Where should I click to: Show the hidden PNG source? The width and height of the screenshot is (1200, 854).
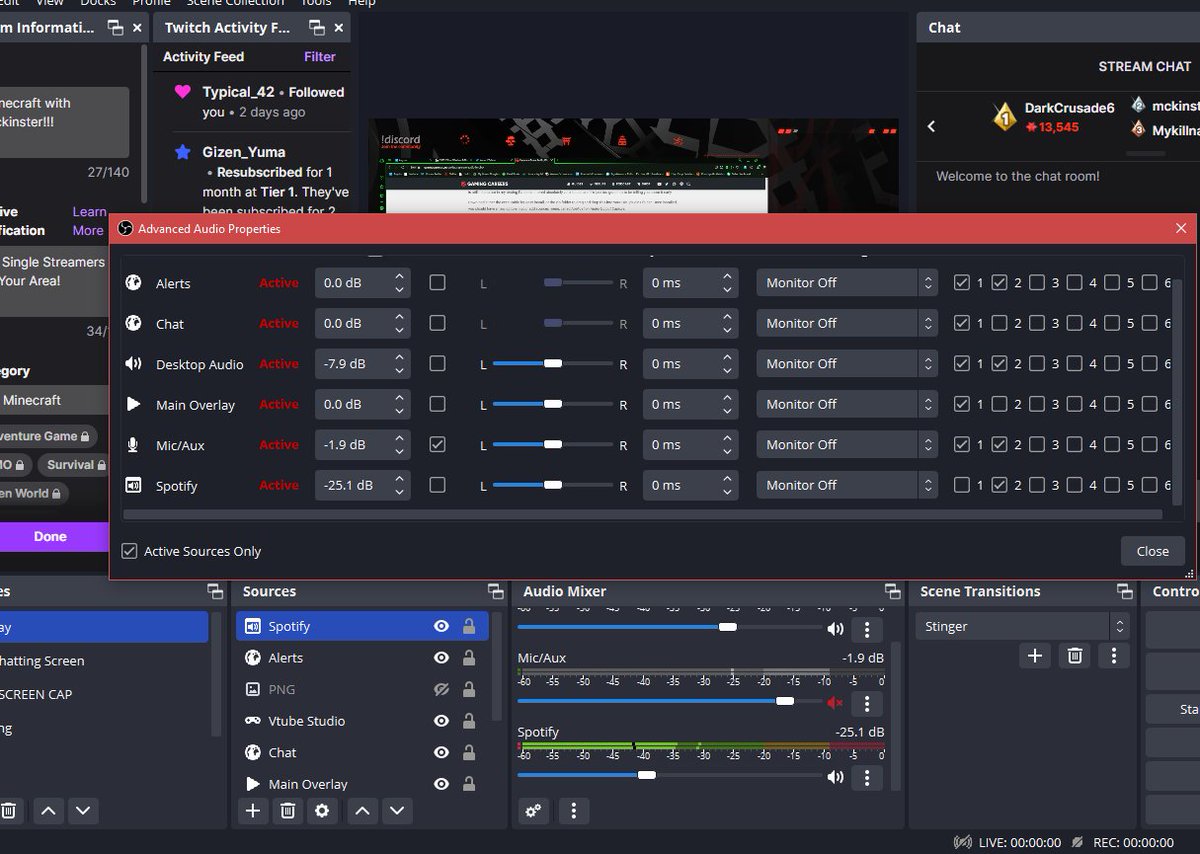pyautogui.click(x=441, y=689)
